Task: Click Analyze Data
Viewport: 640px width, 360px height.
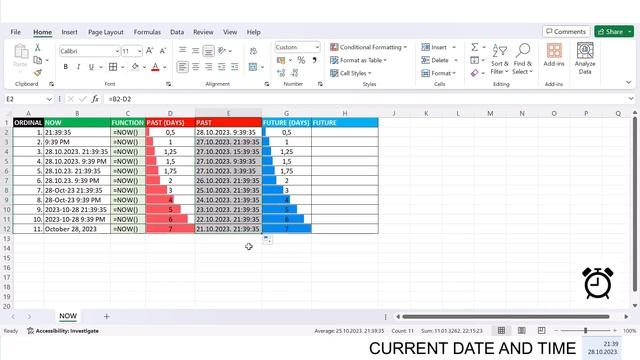Action: pyautogui.click(x=585, y=59)
